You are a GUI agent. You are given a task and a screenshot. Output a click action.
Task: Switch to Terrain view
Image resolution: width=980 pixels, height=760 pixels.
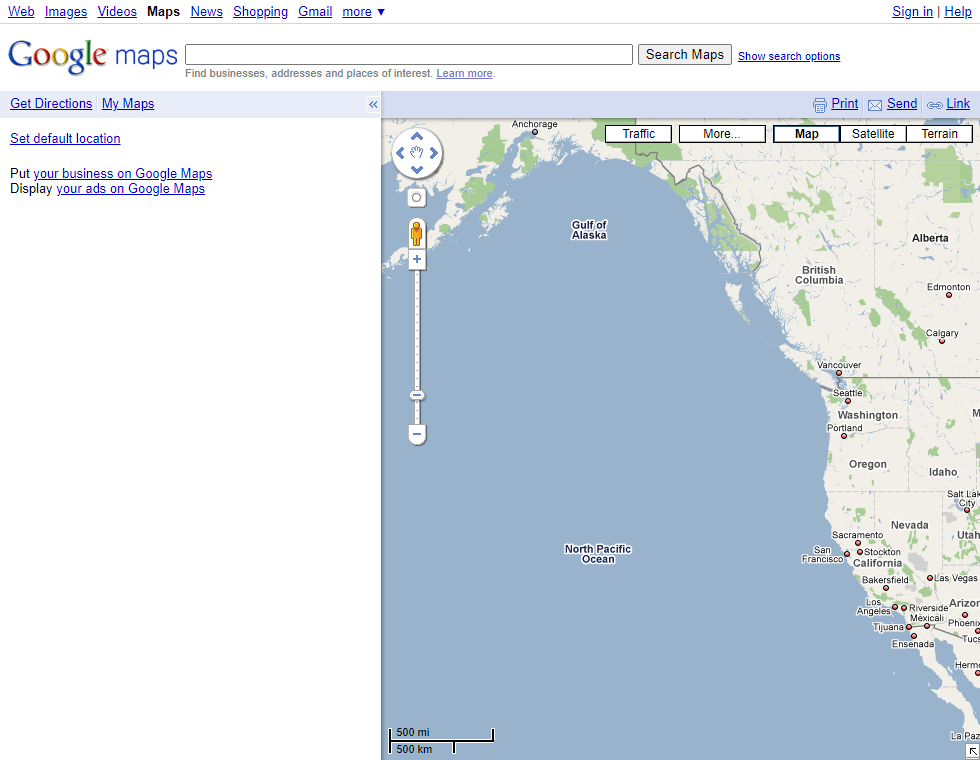(x=939, y=134)
